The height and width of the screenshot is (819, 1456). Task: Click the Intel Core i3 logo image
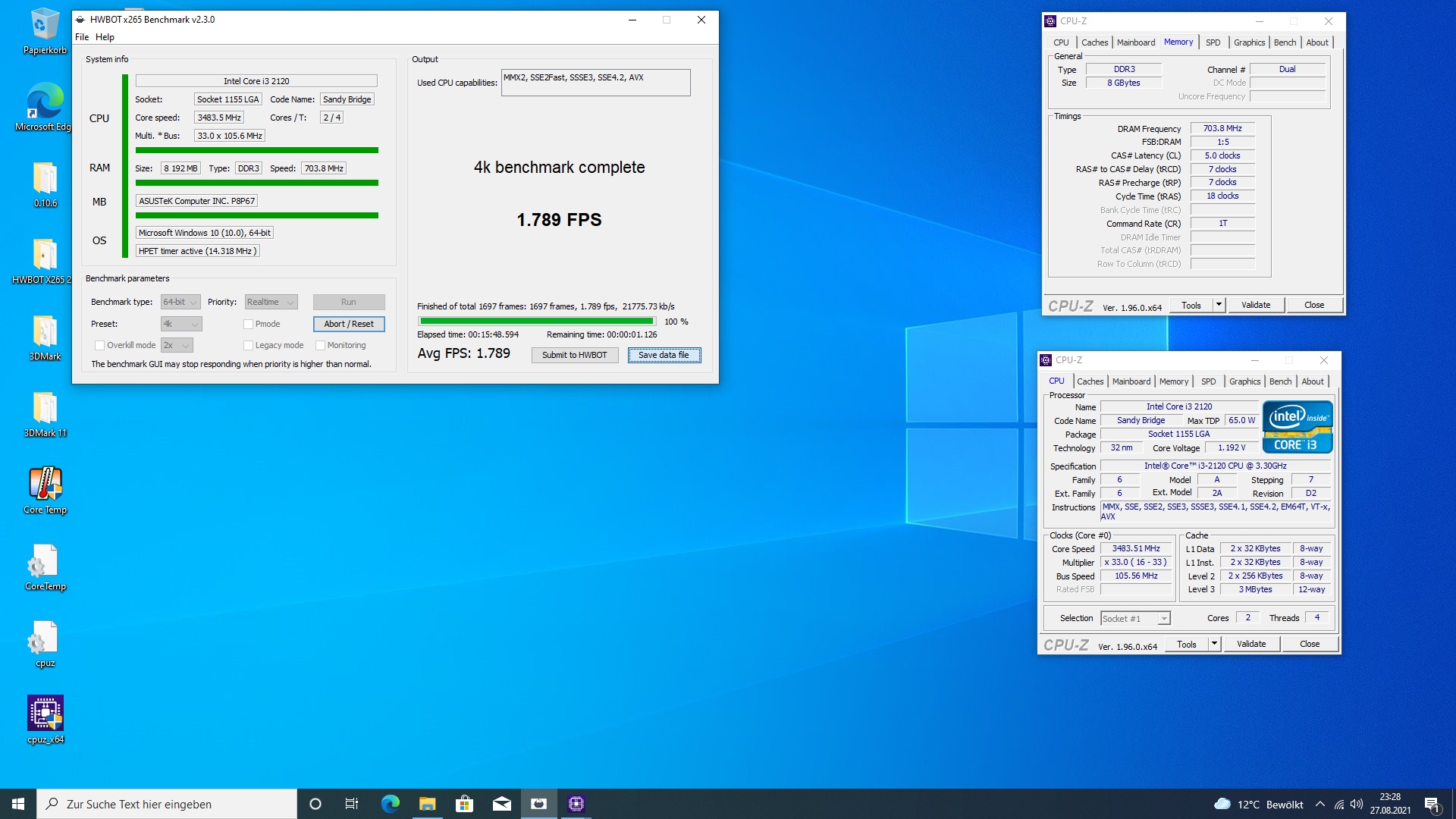(x=1298, y=427)
